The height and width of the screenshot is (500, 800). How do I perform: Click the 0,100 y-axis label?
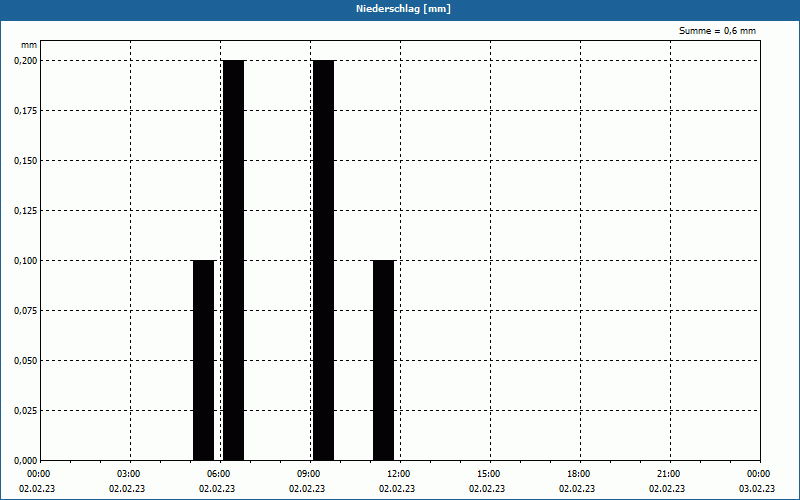pos(26,261)
